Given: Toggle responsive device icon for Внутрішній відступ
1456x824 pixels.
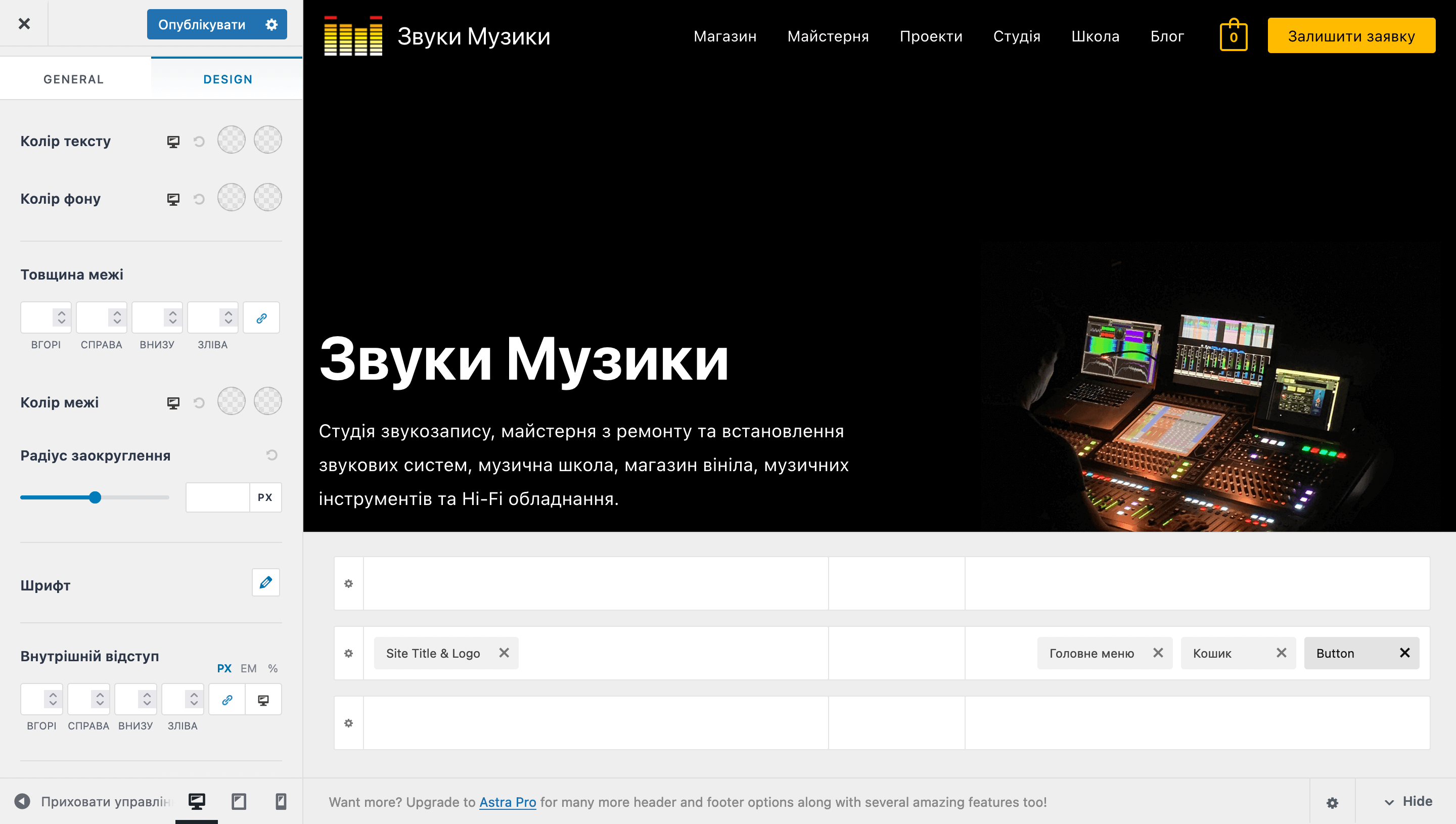Looking at the screenshot, I should pyautogui.click(x=263, y=700).
